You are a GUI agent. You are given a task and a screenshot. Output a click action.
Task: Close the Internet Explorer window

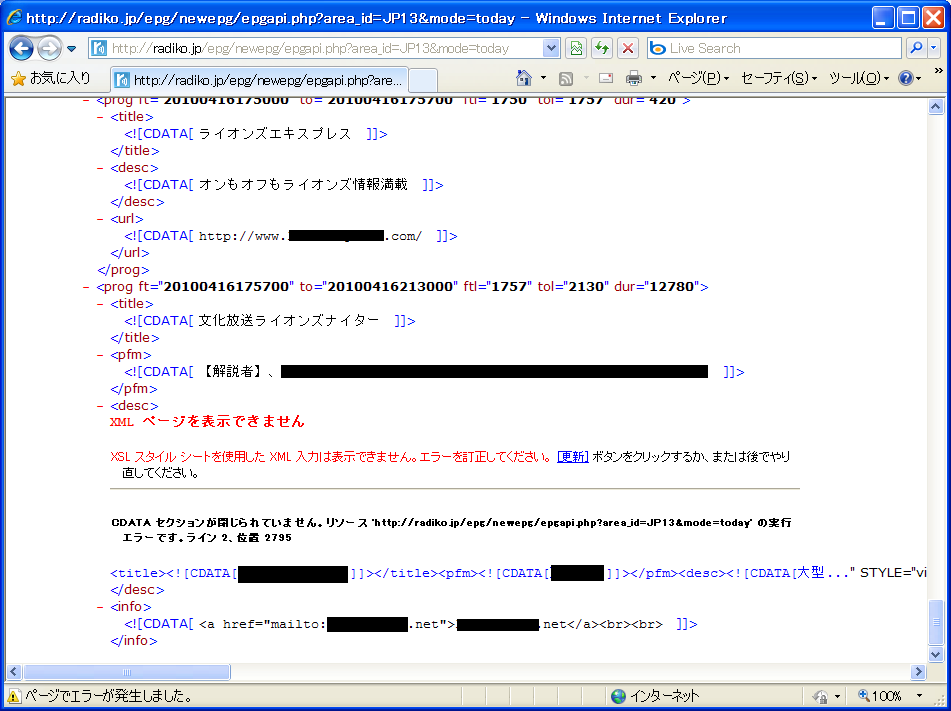933,18
